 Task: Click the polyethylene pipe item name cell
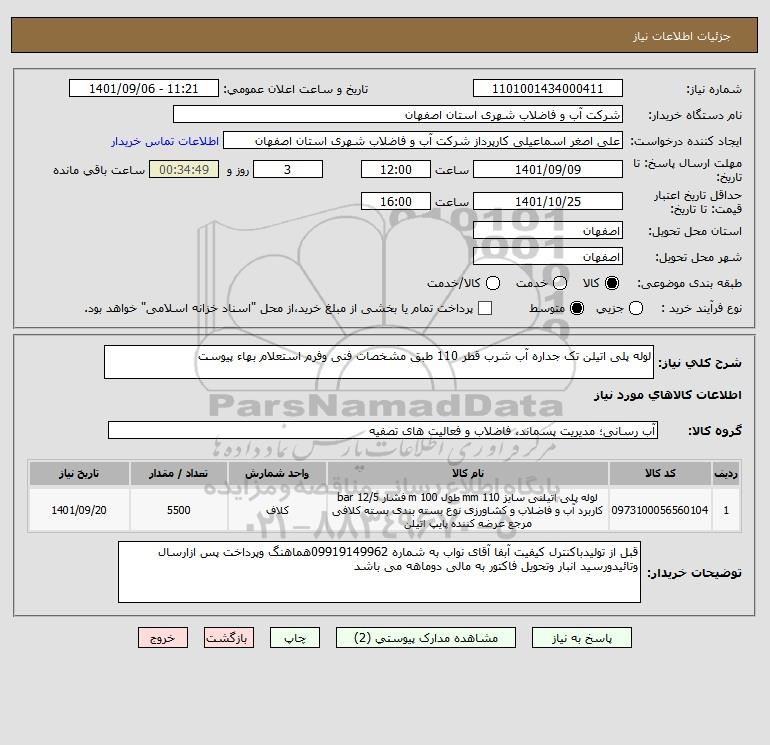pyautogui.click(x=468, y=510)
